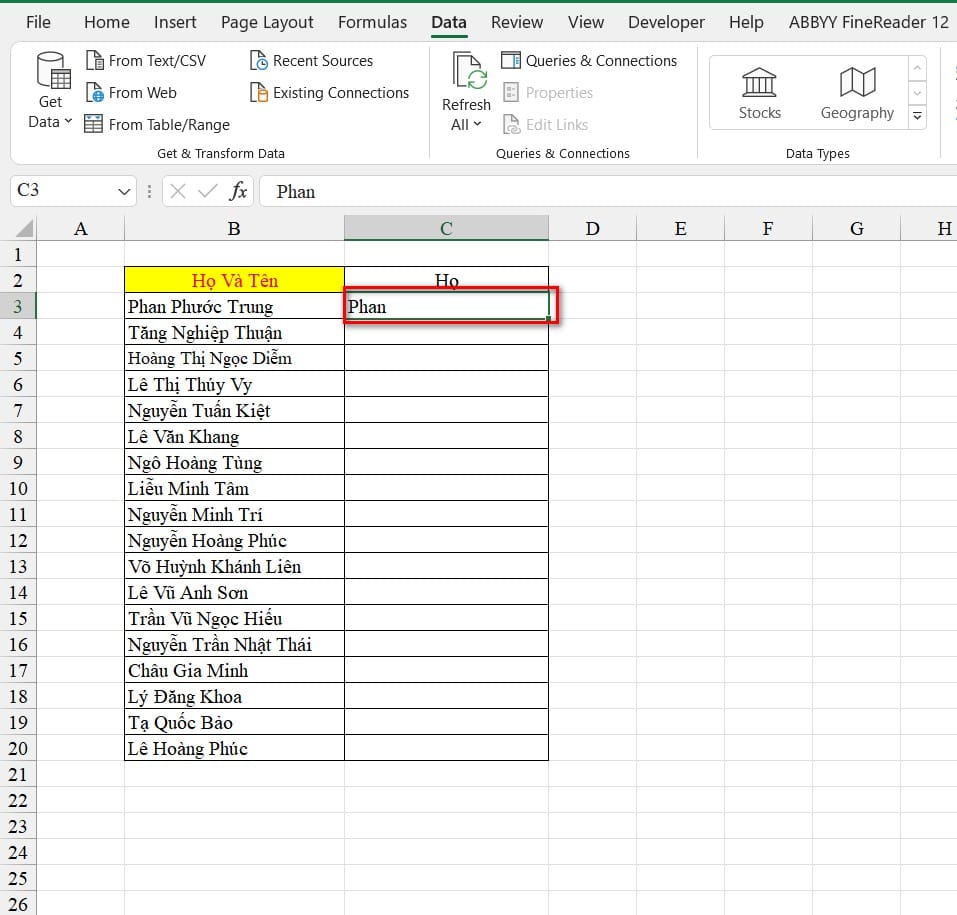The height and width of the screenshot is (915, 957).
Task: Click the formula bar showing Phan
Action: click(600, 191)
